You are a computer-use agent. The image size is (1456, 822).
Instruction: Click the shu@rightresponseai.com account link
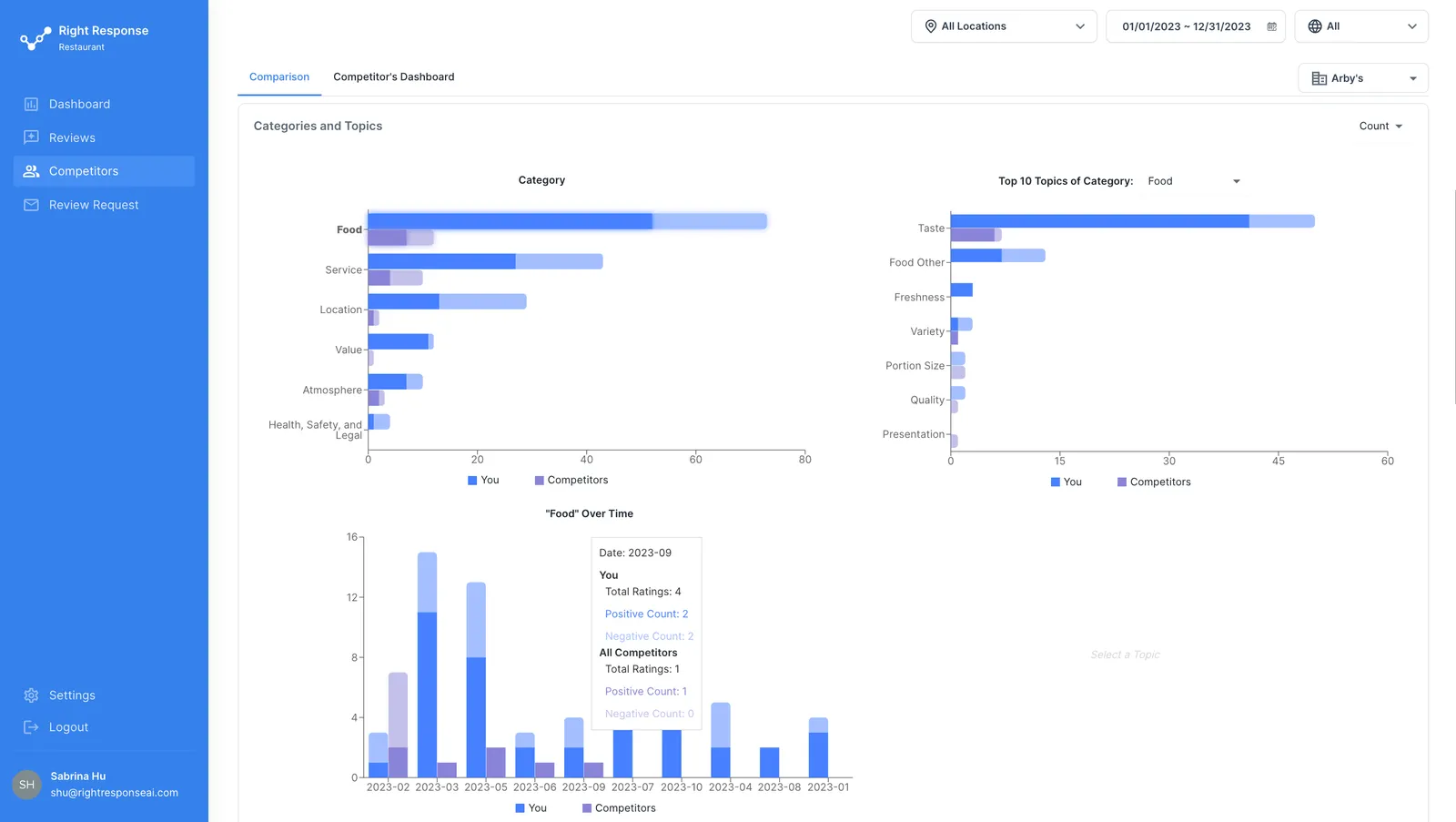tap(115, 793)
